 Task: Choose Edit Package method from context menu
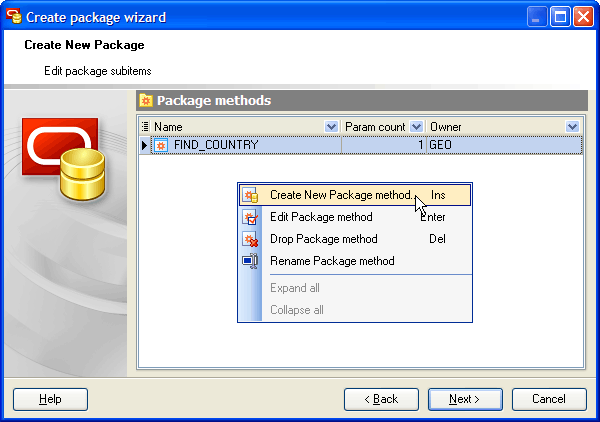coord(321,217)
